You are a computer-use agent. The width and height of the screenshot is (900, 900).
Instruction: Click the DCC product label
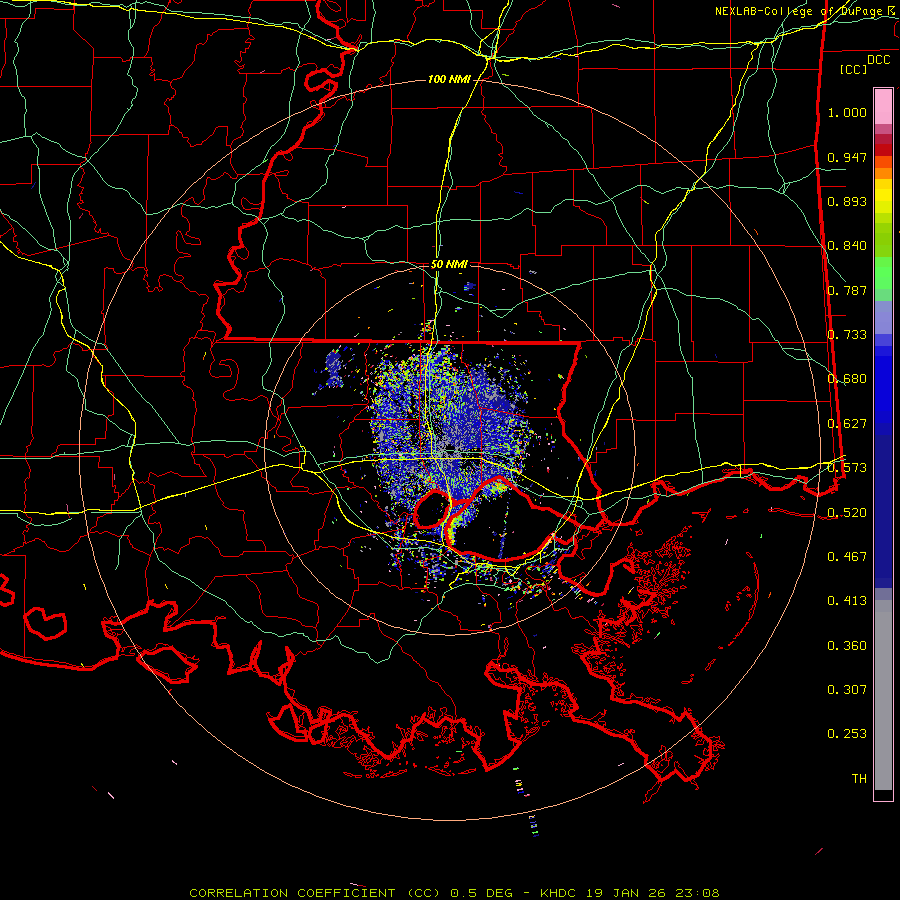click(878, 60)
